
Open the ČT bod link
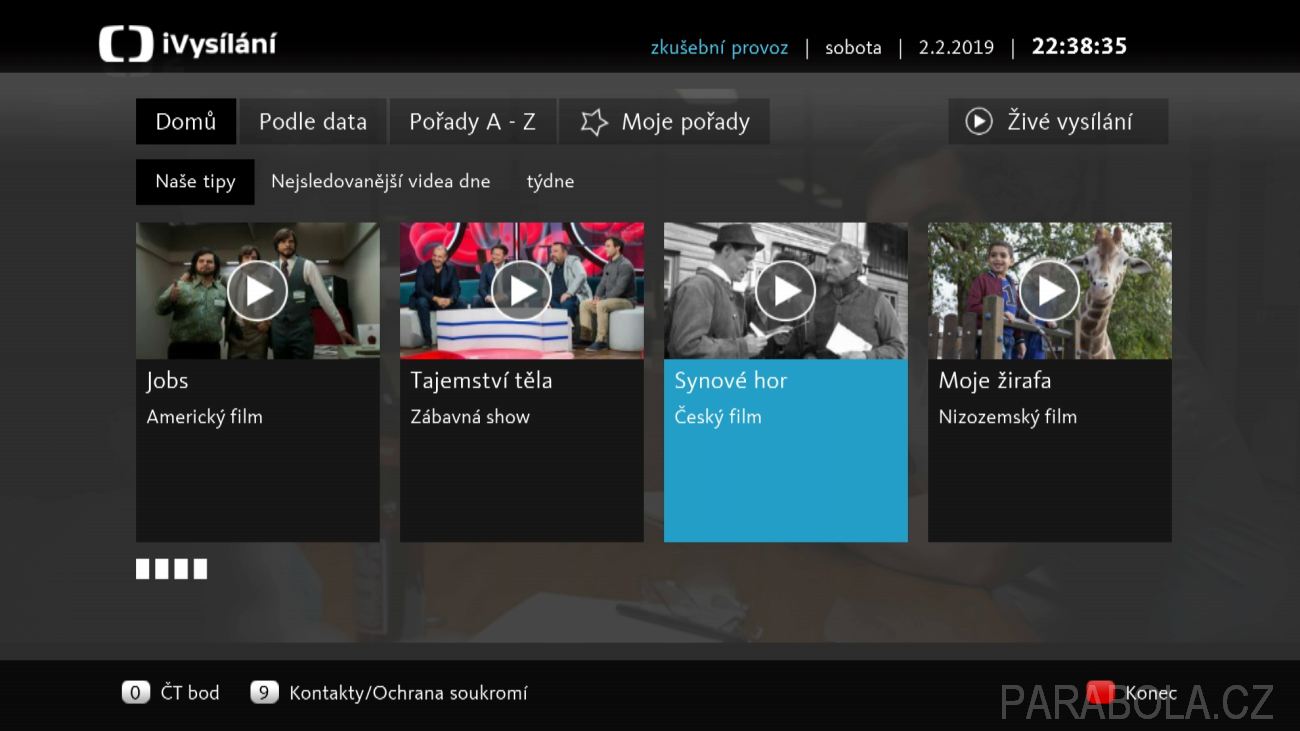[x=190, y=692]
